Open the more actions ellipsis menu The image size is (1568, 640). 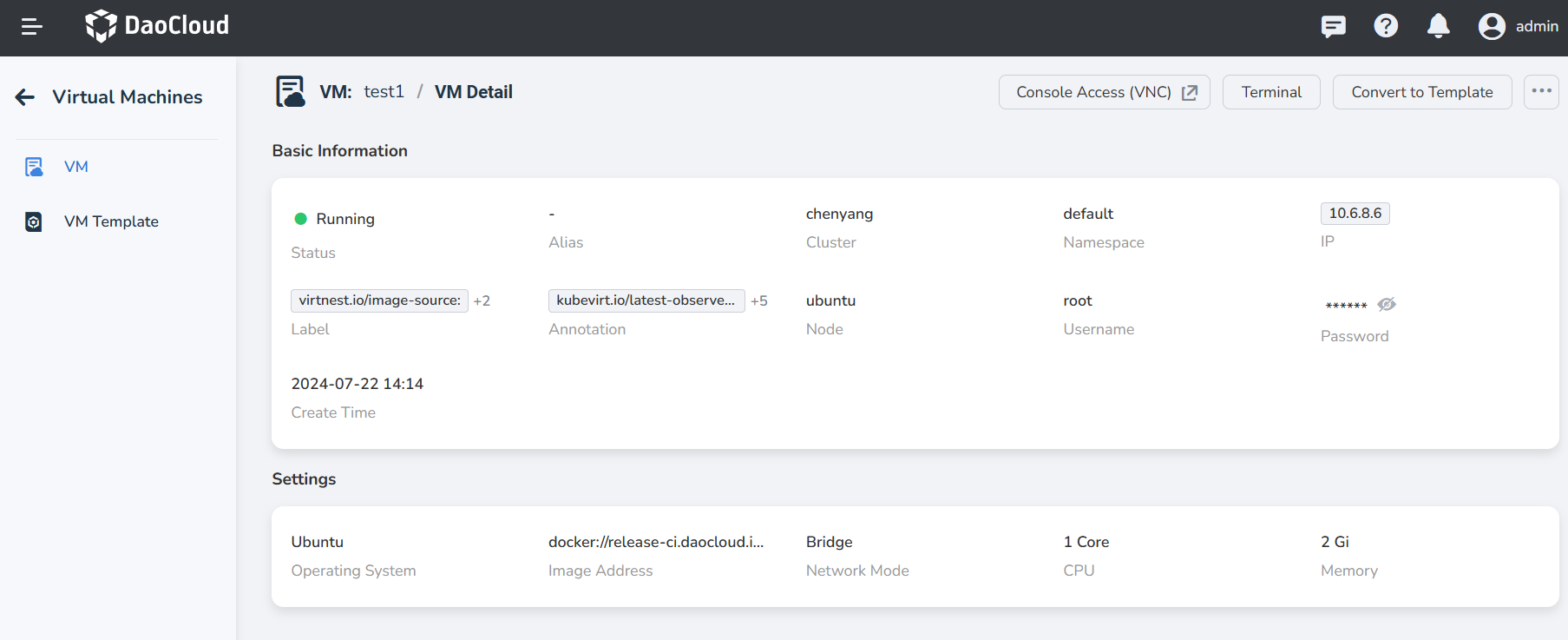(1541, 91)
